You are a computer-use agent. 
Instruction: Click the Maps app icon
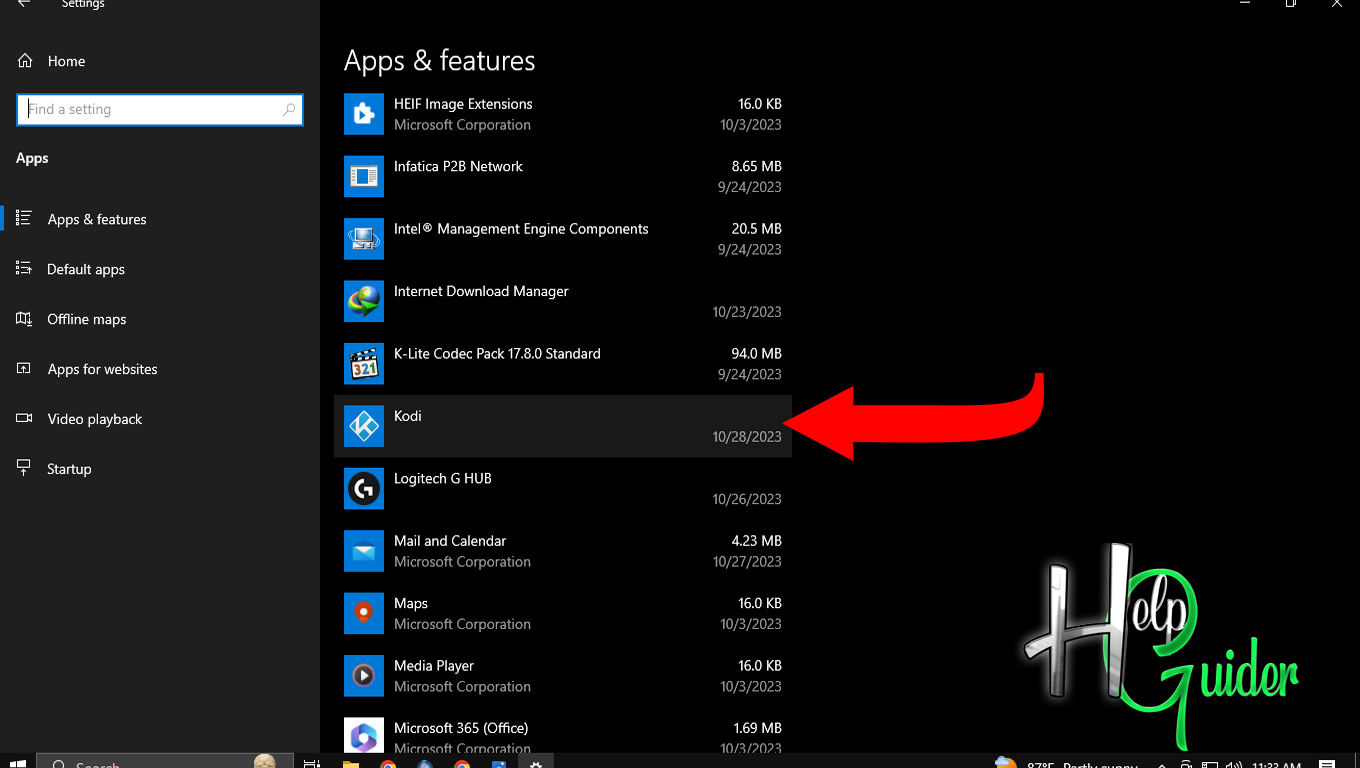pos(364,613)
